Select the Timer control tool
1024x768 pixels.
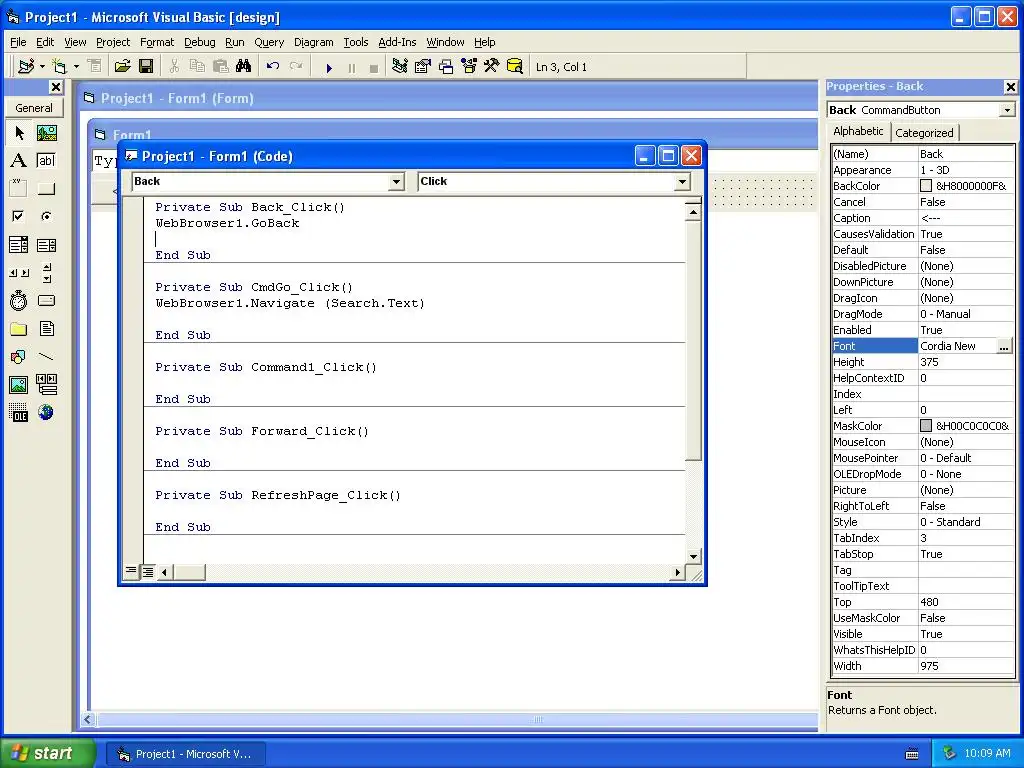click(19, 301)
